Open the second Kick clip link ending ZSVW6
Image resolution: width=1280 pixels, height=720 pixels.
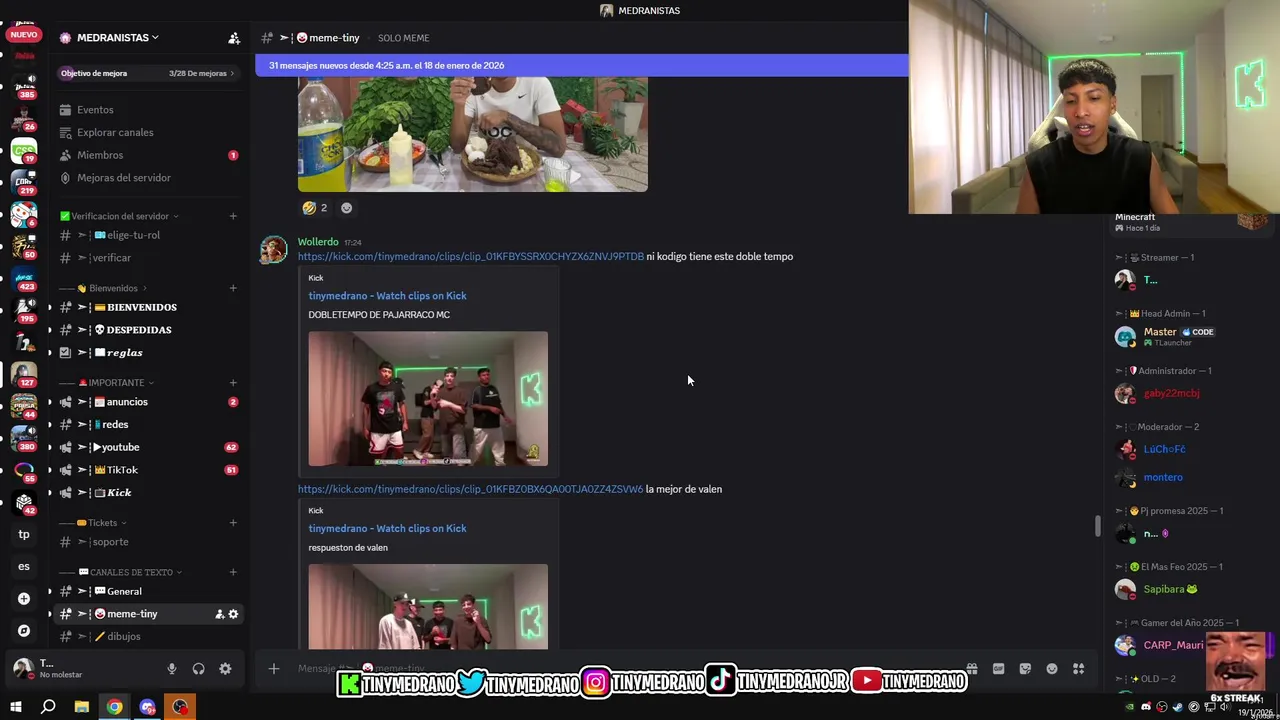[470, 489]
